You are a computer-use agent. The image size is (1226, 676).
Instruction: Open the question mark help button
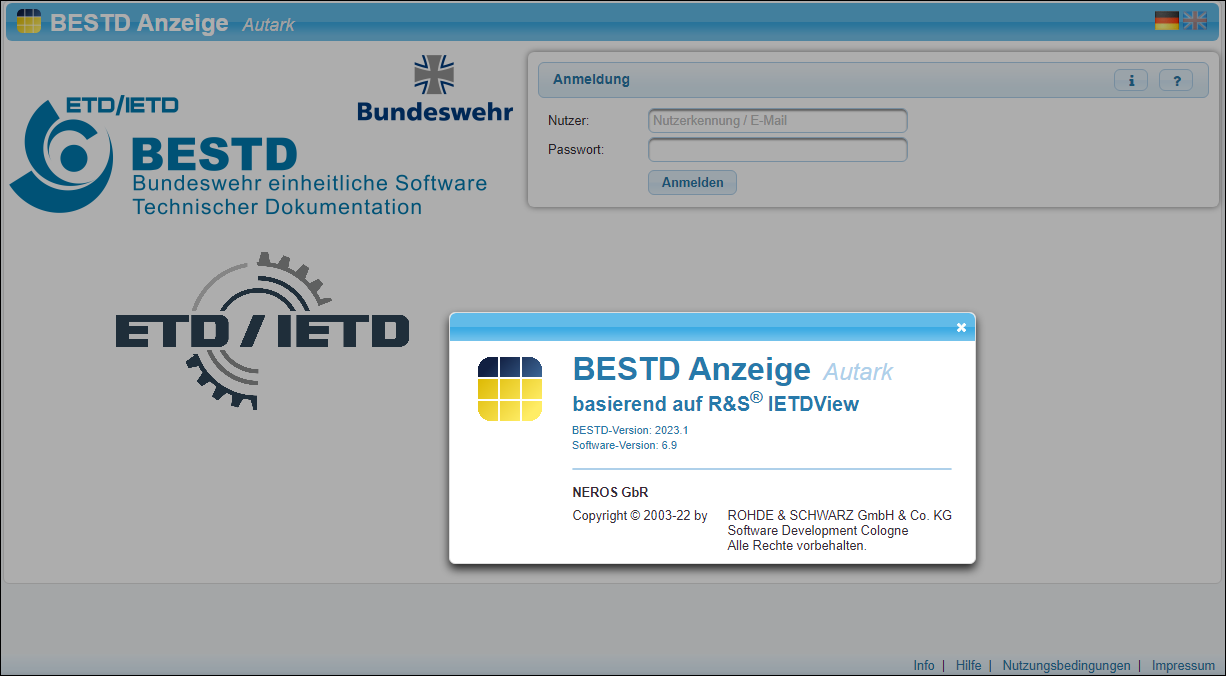click(x=1176, y=81)
